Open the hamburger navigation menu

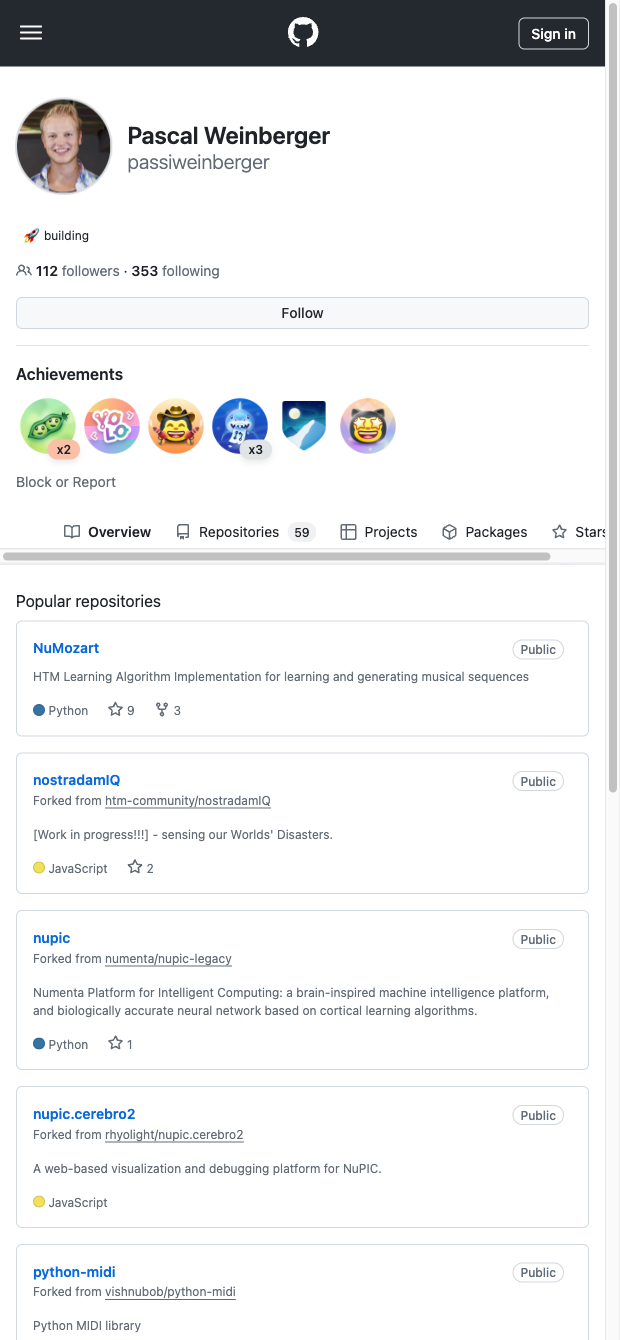31,33
